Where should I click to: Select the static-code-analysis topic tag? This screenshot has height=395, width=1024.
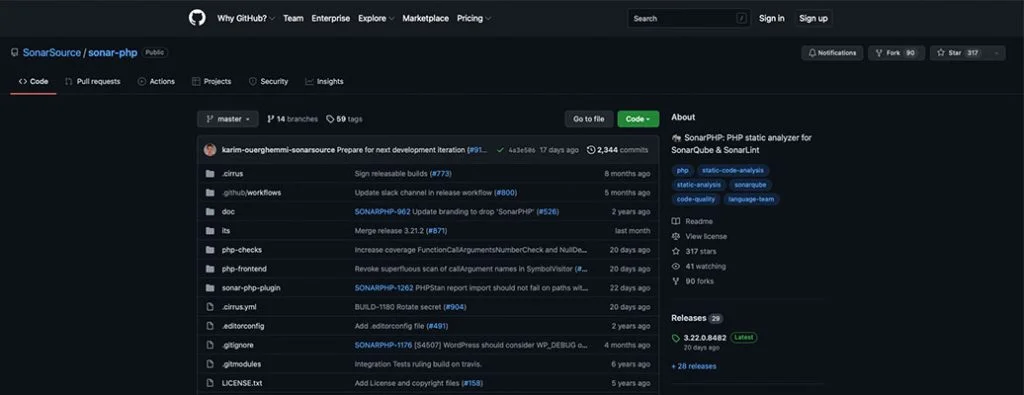732,170
